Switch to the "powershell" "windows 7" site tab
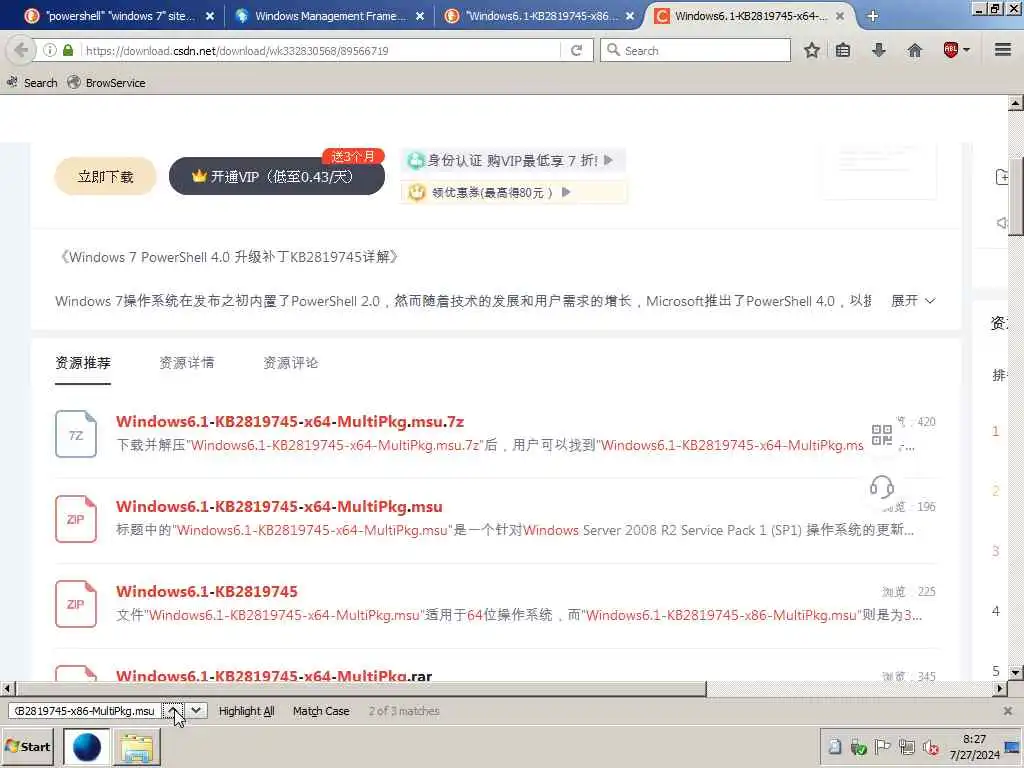The height and width of the screenshot is (768, 1024). (120, 16)
